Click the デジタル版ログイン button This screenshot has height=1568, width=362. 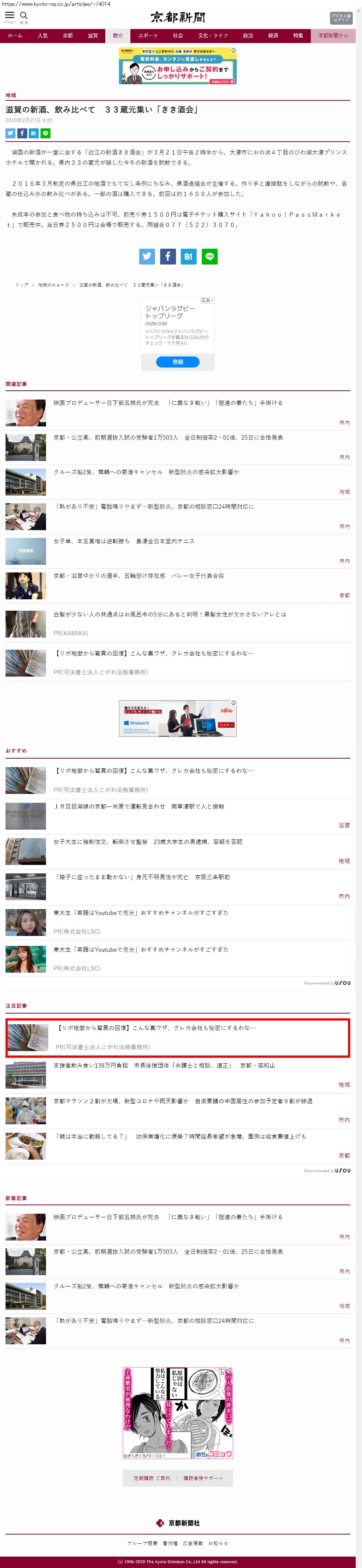pos(341,18)
